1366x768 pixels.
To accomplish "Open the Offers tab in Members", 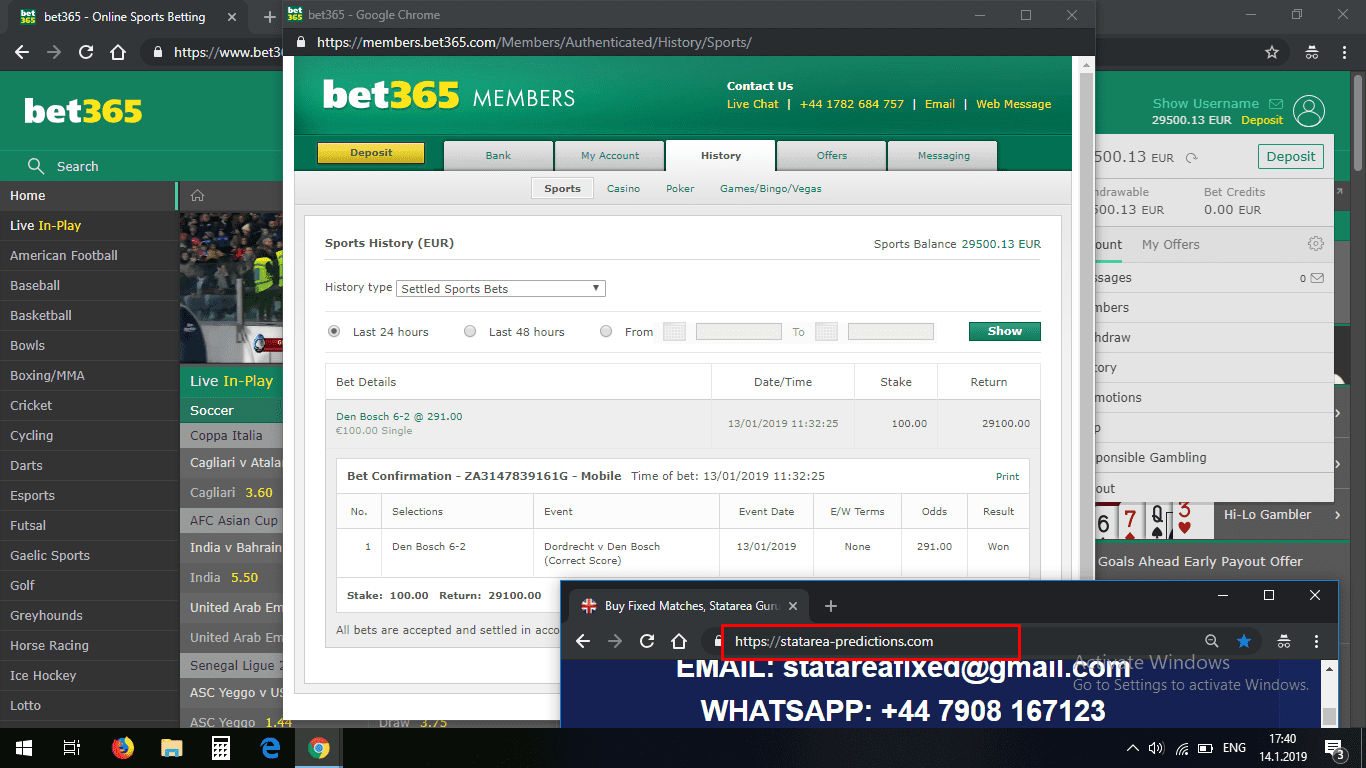I will [831, 156].
